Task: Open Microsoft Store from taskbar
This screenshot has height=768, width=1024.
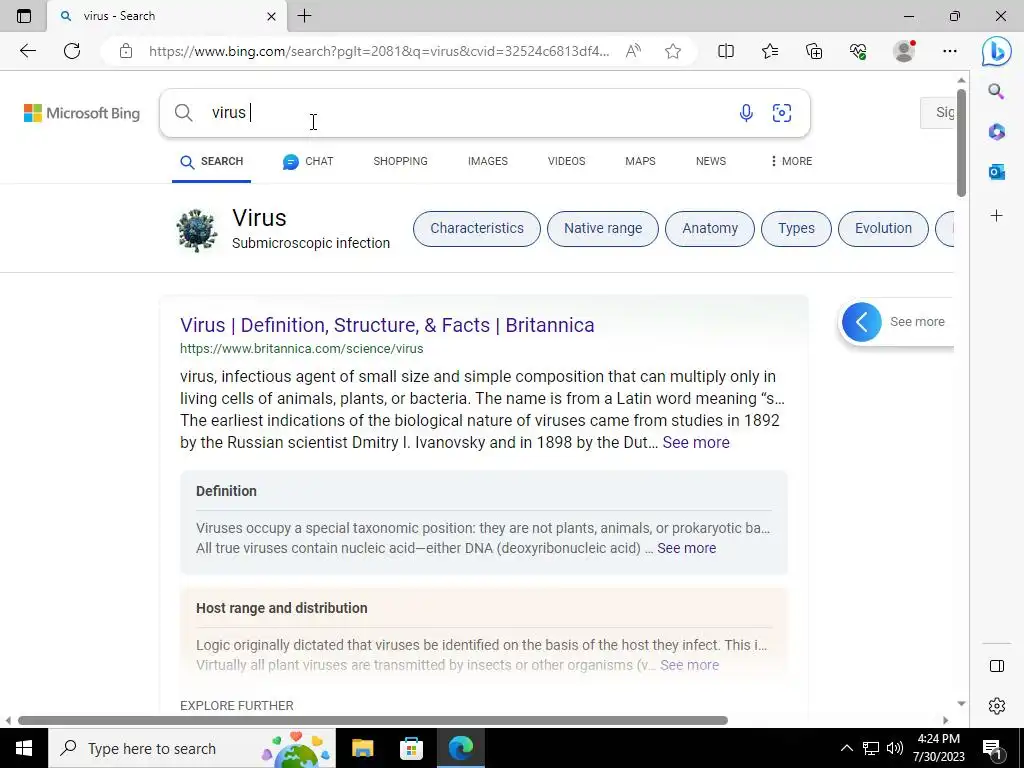Action: [411, 748]
